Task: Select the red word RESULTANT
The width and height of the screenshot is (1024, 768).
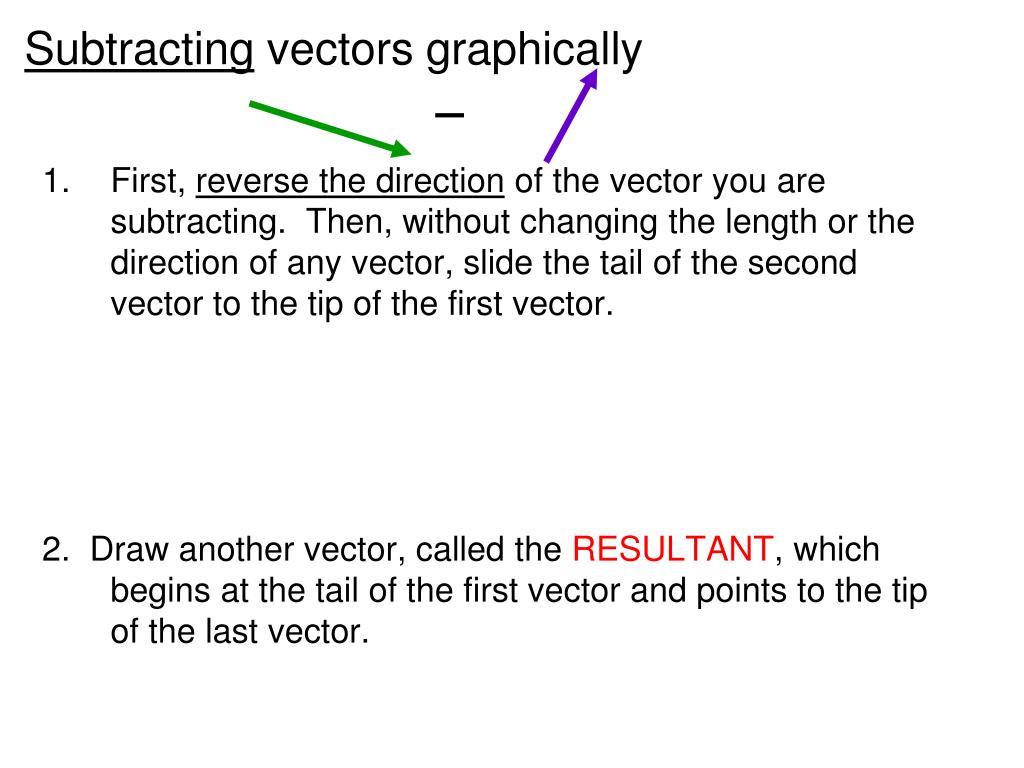Action: click(x=673, y=549)
